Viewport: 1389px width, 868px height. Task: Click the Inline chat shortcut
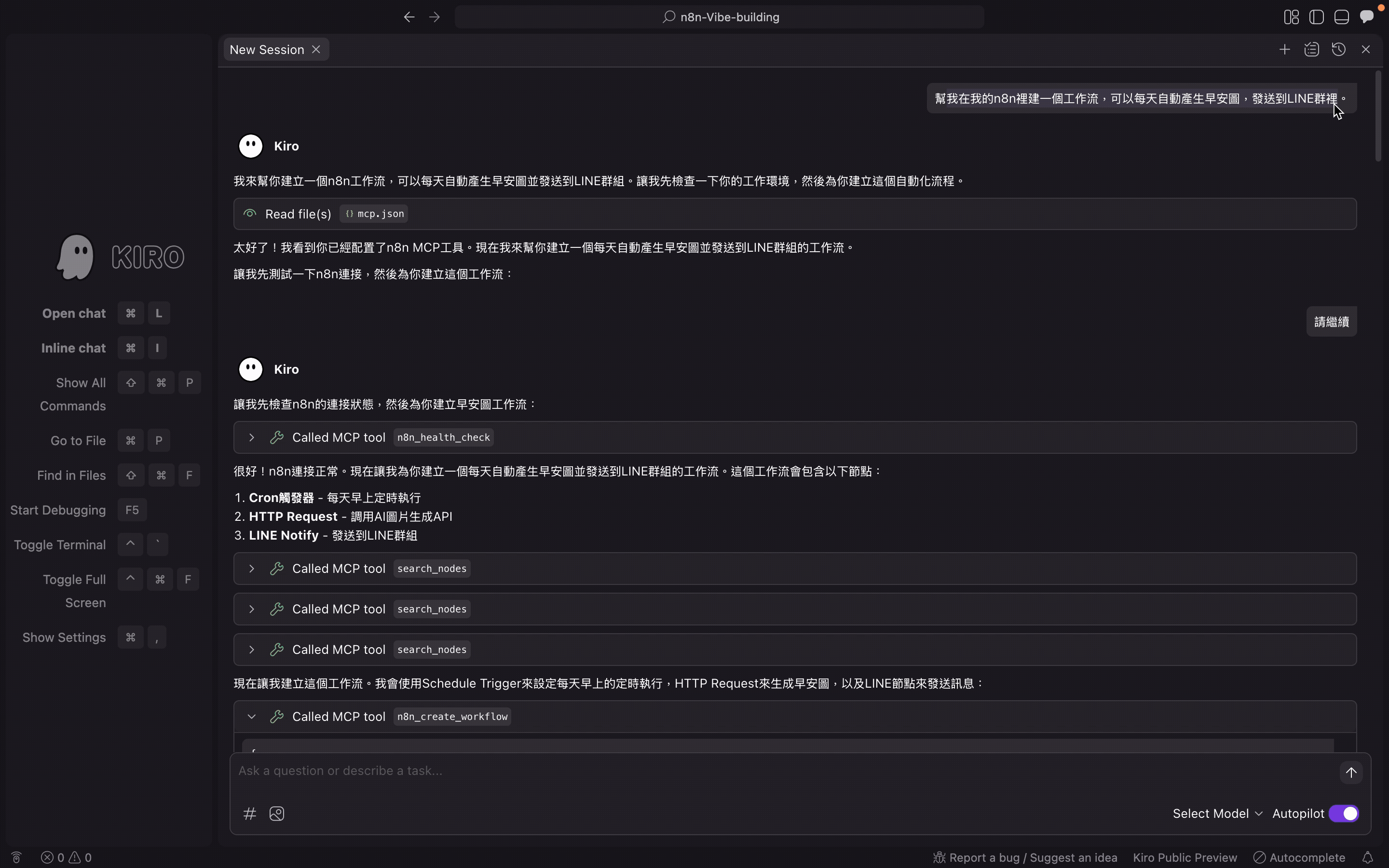click(73, 349)
